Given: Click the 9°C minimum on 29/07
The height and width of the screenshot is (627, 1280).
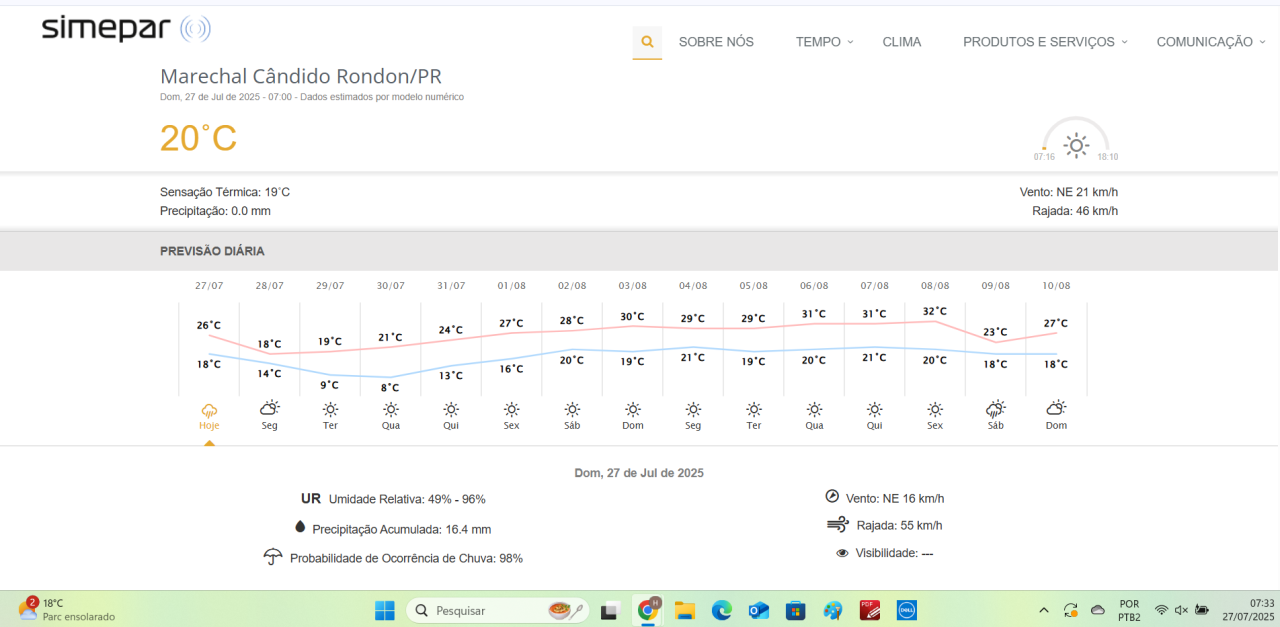Looking at the screenshot, I should pos(330,384).
